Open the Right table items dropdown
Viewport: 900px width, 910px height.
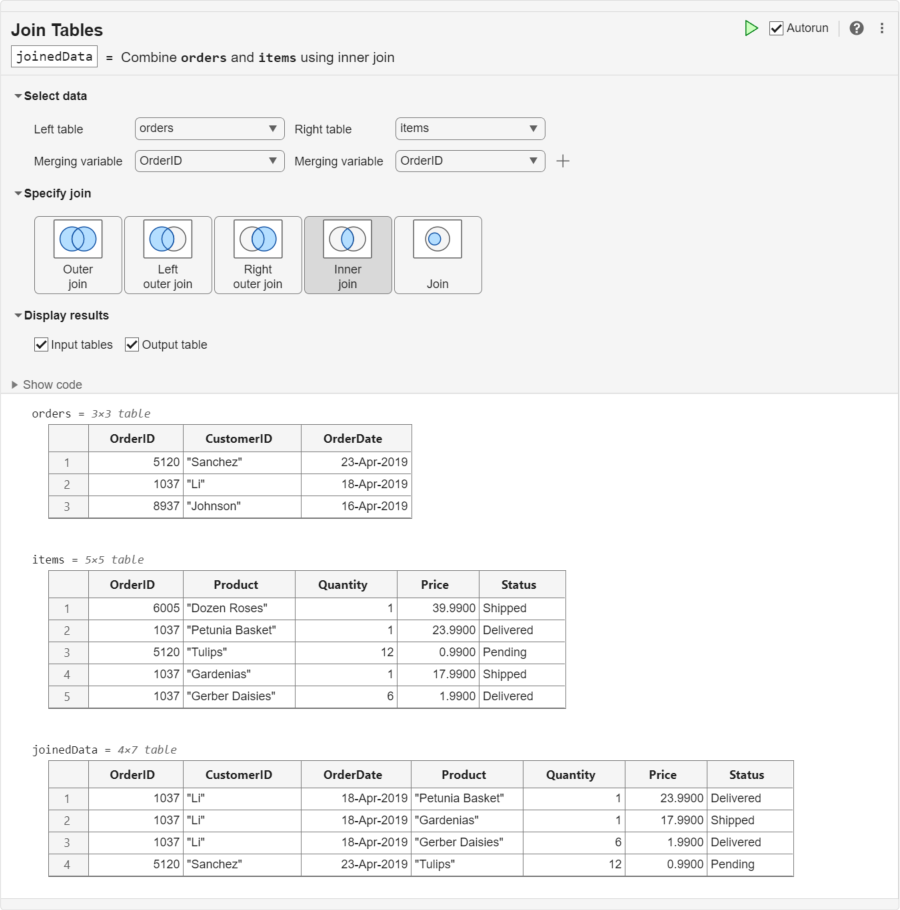coord(470,129)
